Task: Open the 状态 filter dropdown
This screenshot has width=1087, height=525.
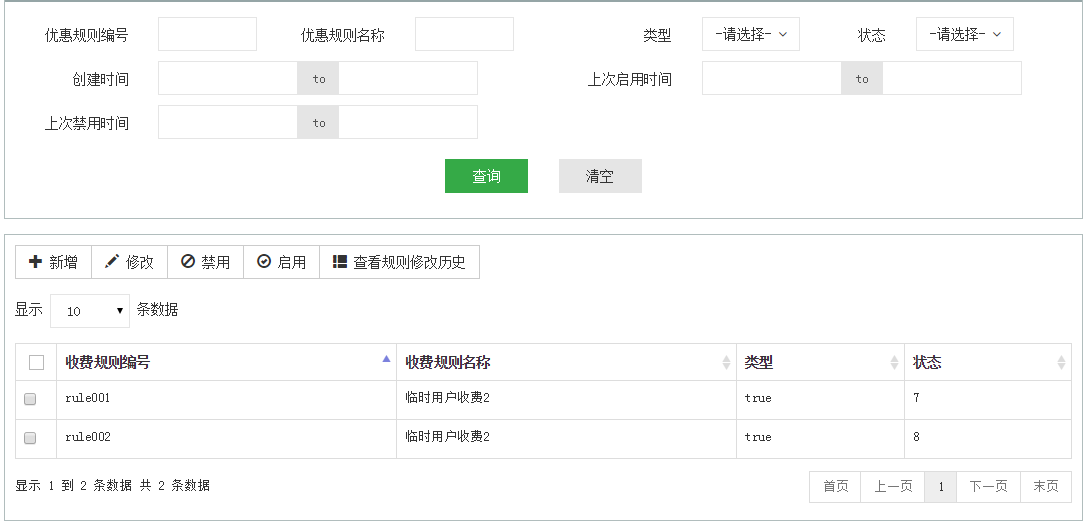Action: [964, 34]
